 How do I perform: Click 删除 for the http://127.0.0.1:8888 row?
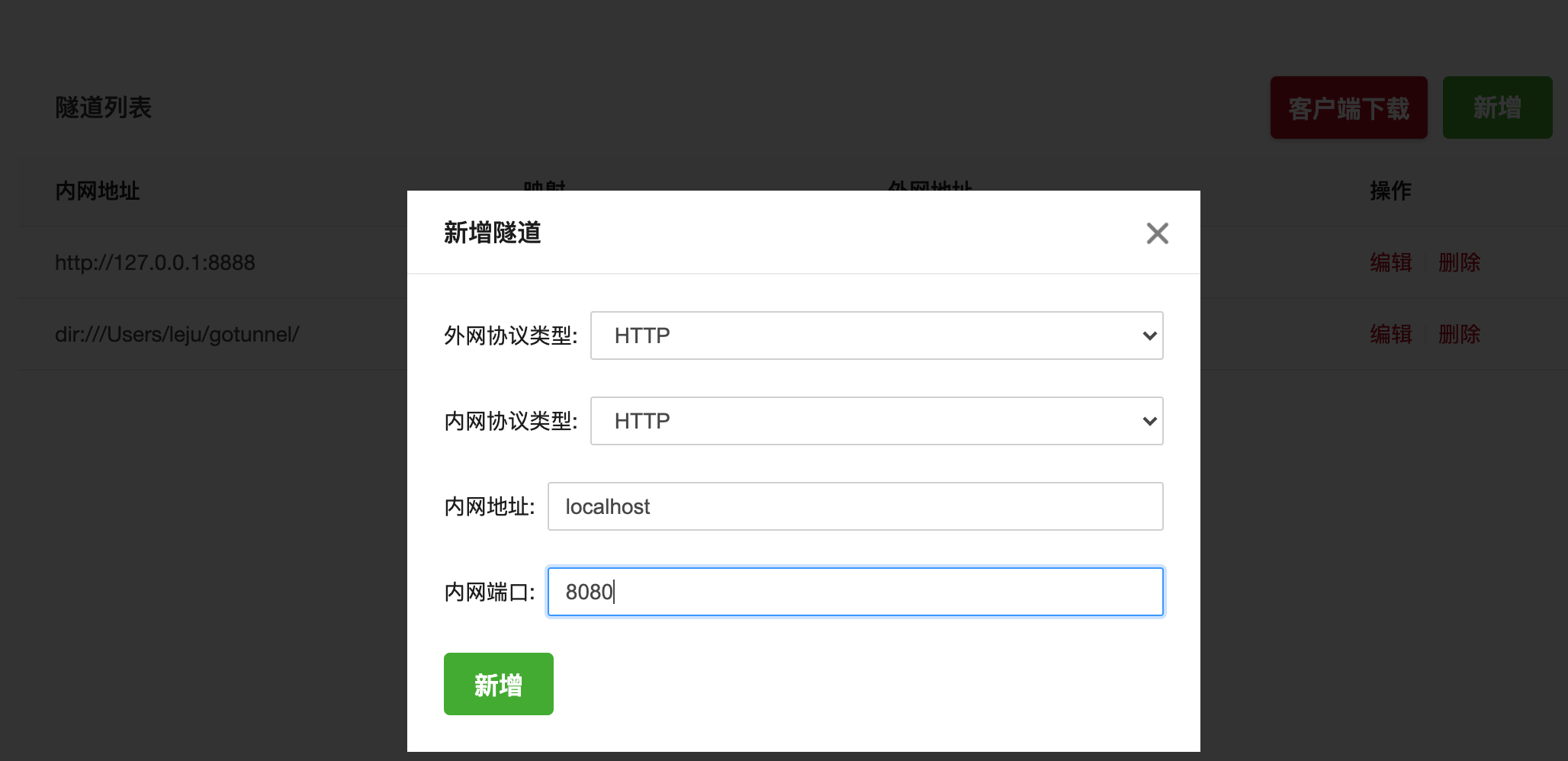(1459, 262)
